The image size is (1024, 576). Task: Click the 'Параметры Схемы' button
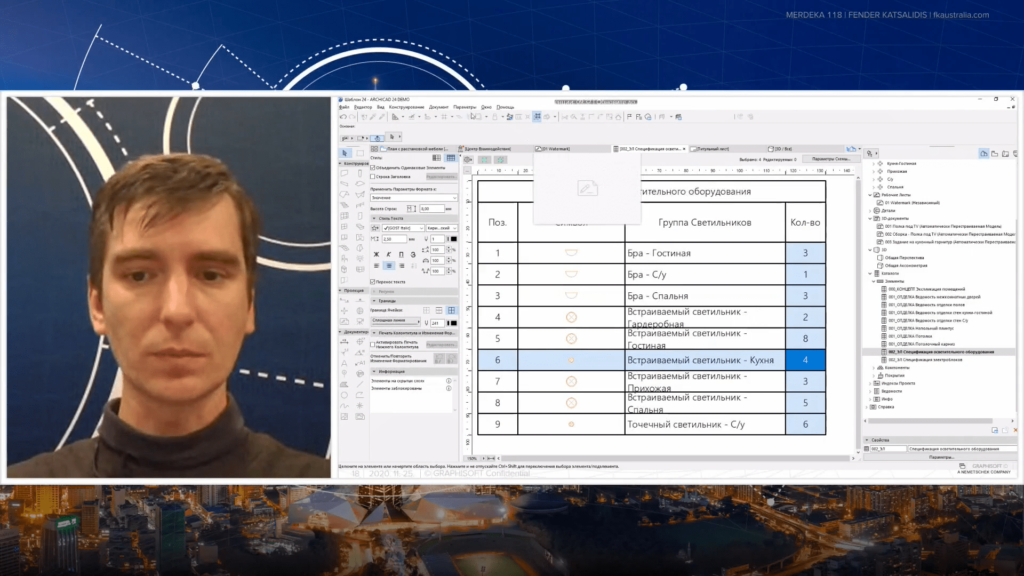click(831, 158)
